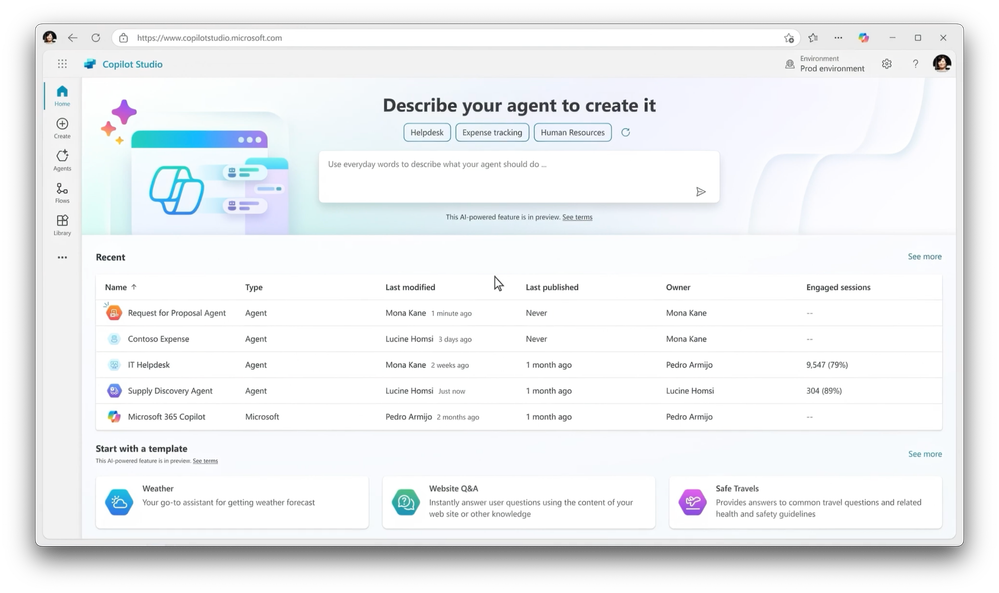The width and height of the screenshot is (999, 593).
Task: Refresh the suggested prompt chips
Action: coord(626,132)
